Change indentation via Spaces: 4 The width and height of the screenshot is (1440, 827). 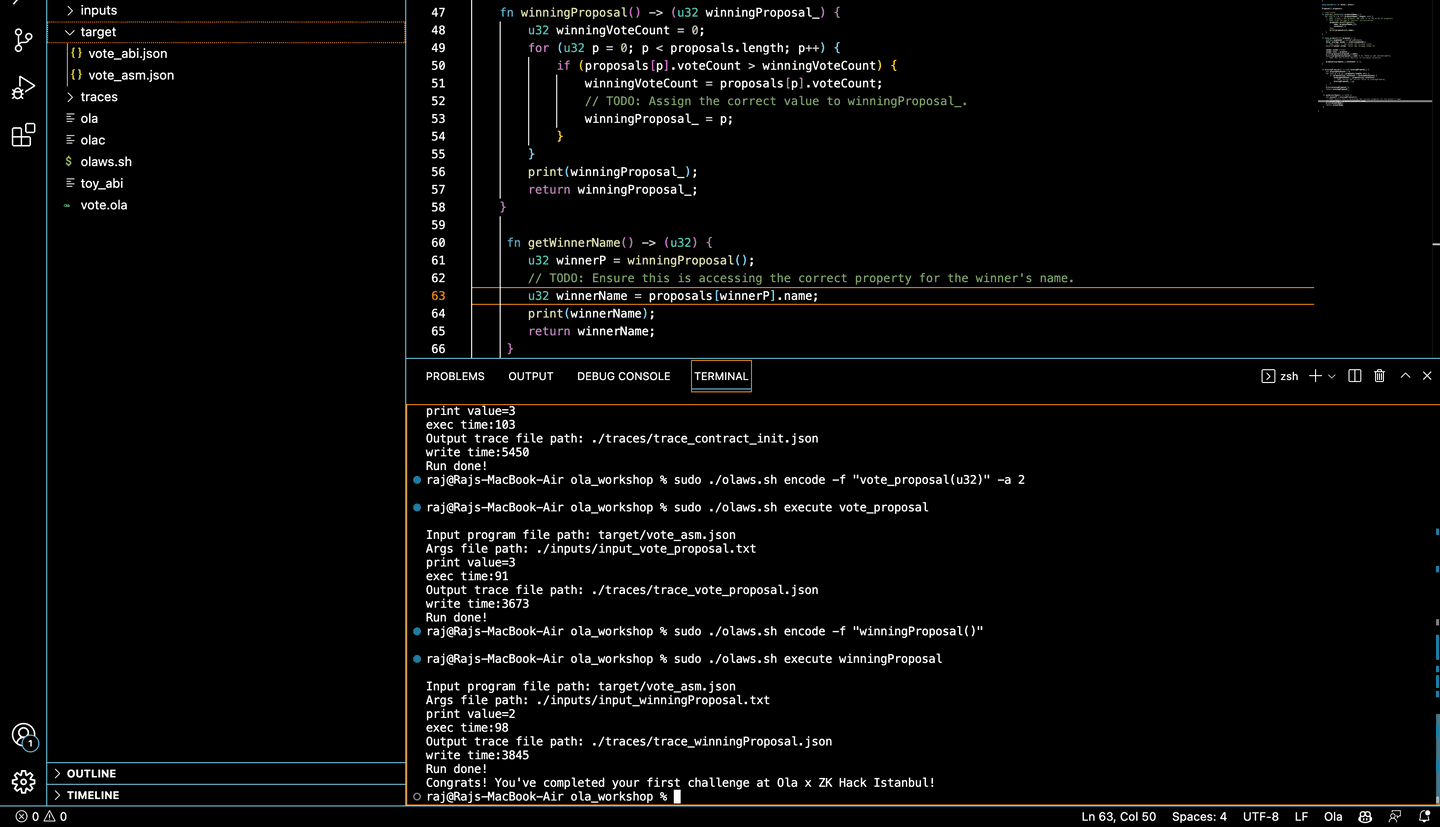(1199, 817)
